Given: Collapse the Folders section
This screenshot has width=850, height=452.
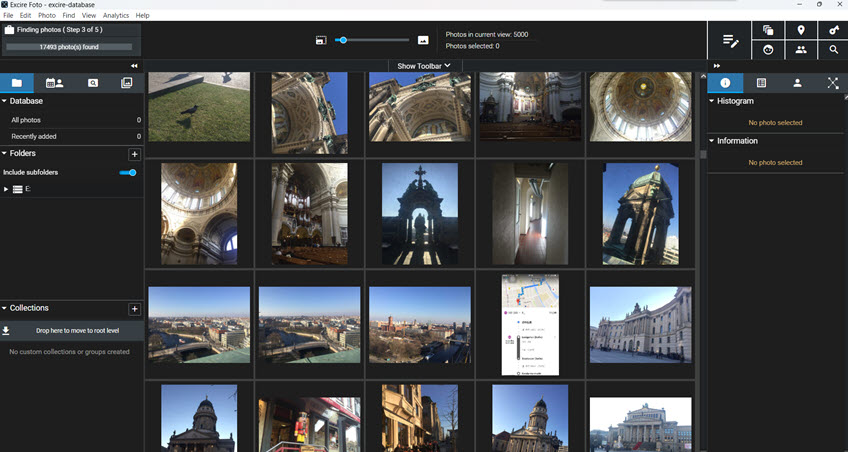Looking at the screenshot, I should tap(4, 153).
